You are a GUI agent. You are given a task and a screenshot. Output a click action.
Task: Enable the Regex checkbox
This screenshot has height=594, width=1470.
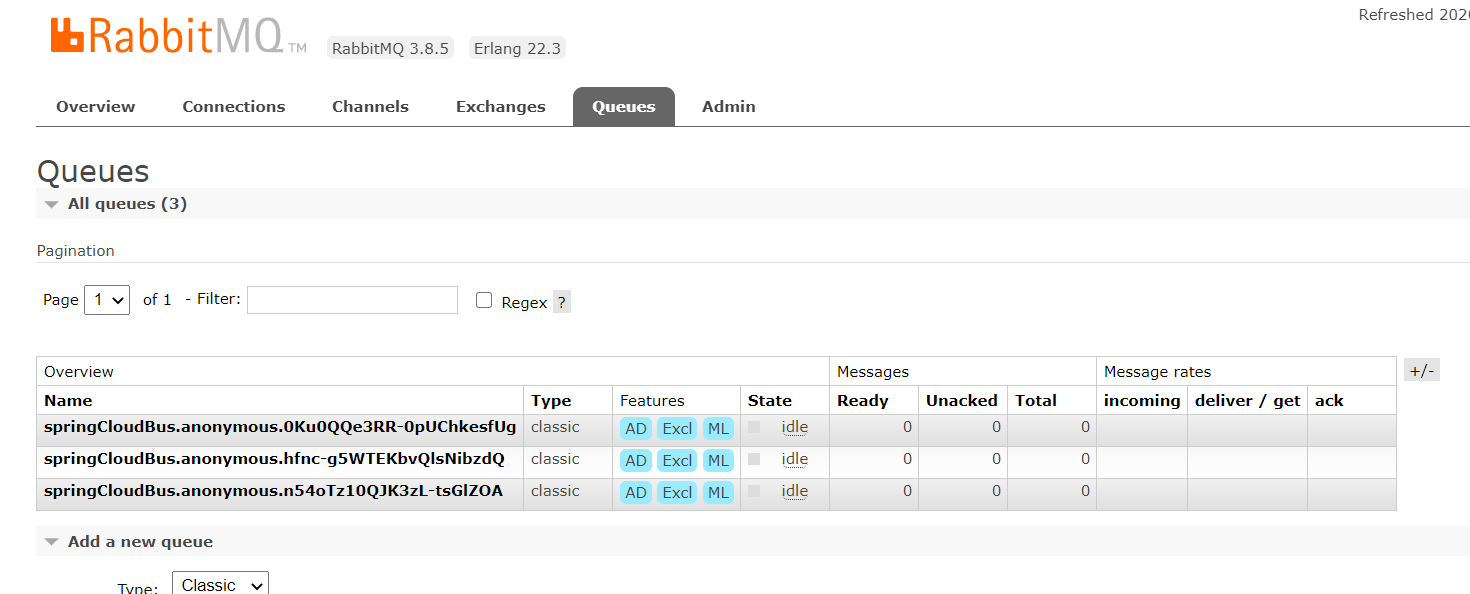coord(484,300)
